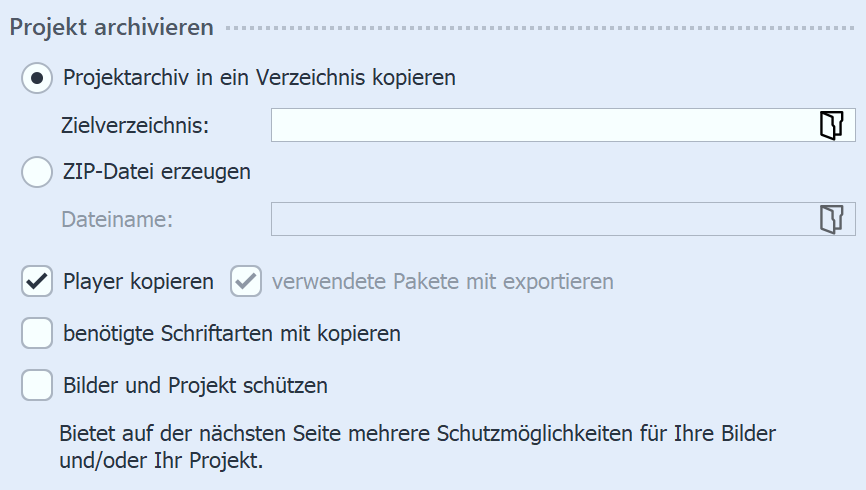Open folder browser for Zielverzeichnis
This screenshot has height=490, width=866.
831,125
